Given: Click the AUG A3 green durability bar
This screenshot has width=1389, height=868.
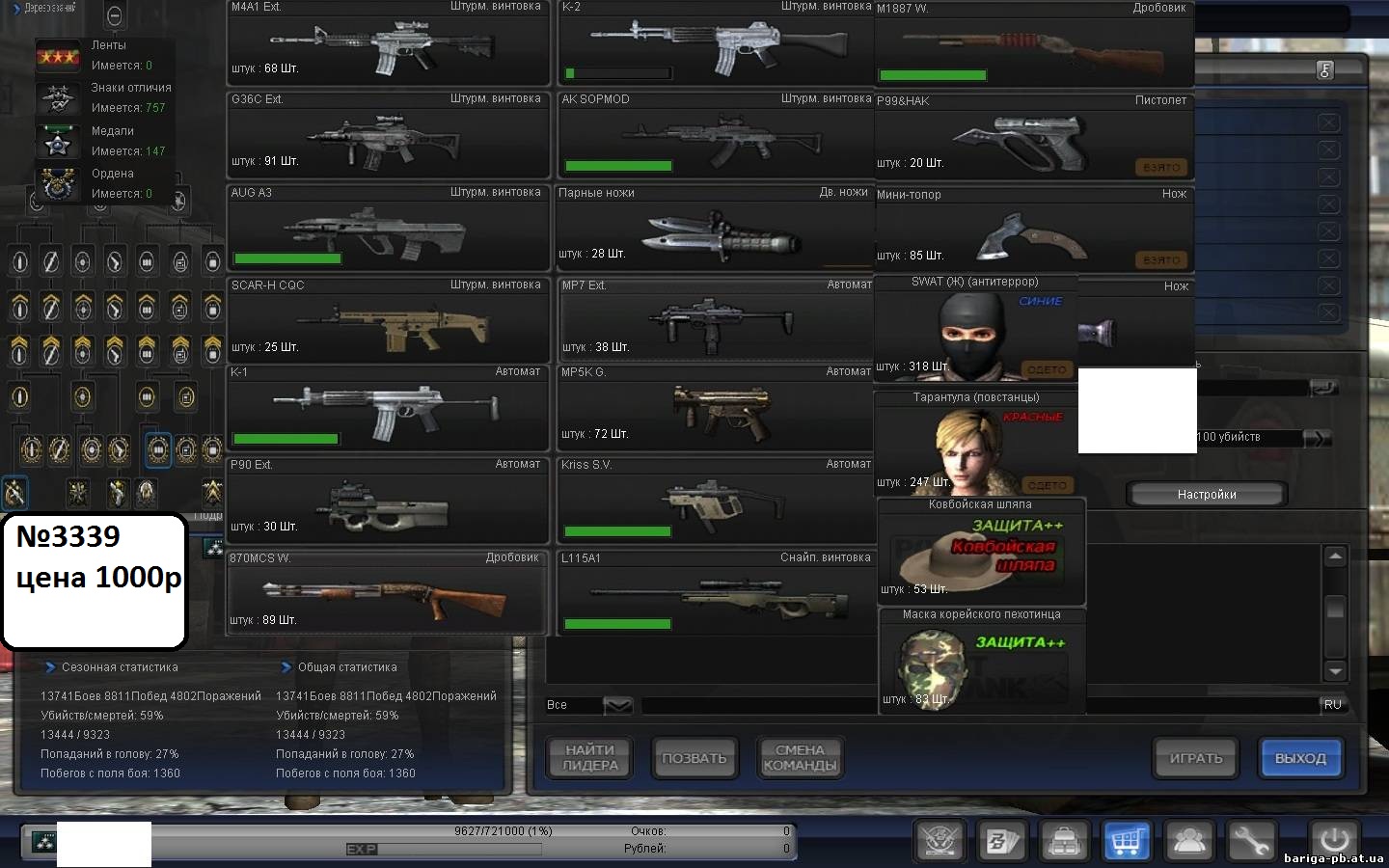Looking at the screenshot, I should click(x=287, y=258).
